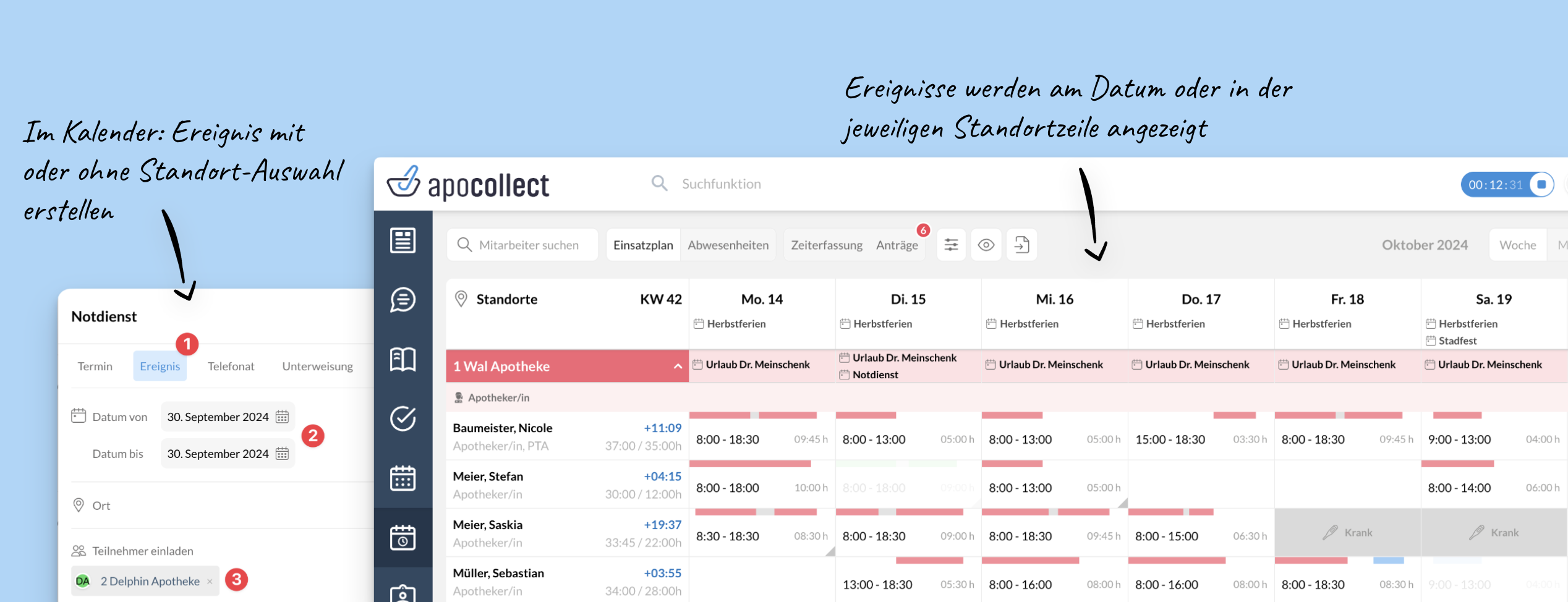Toggle the eye visibility button

pyautogui.click(x=986, y=245)
